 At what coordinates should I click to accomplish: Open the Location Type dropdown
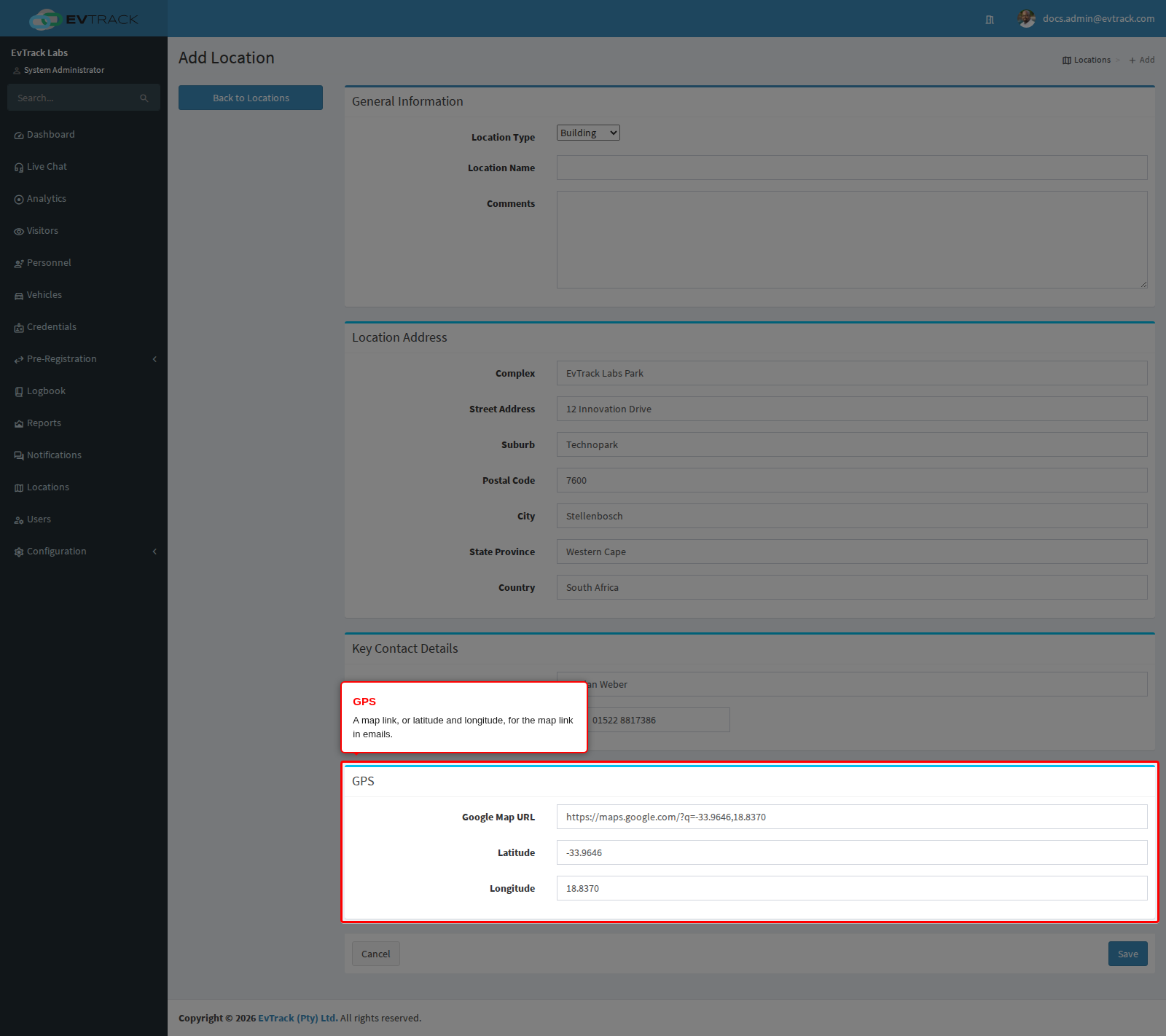588,133
